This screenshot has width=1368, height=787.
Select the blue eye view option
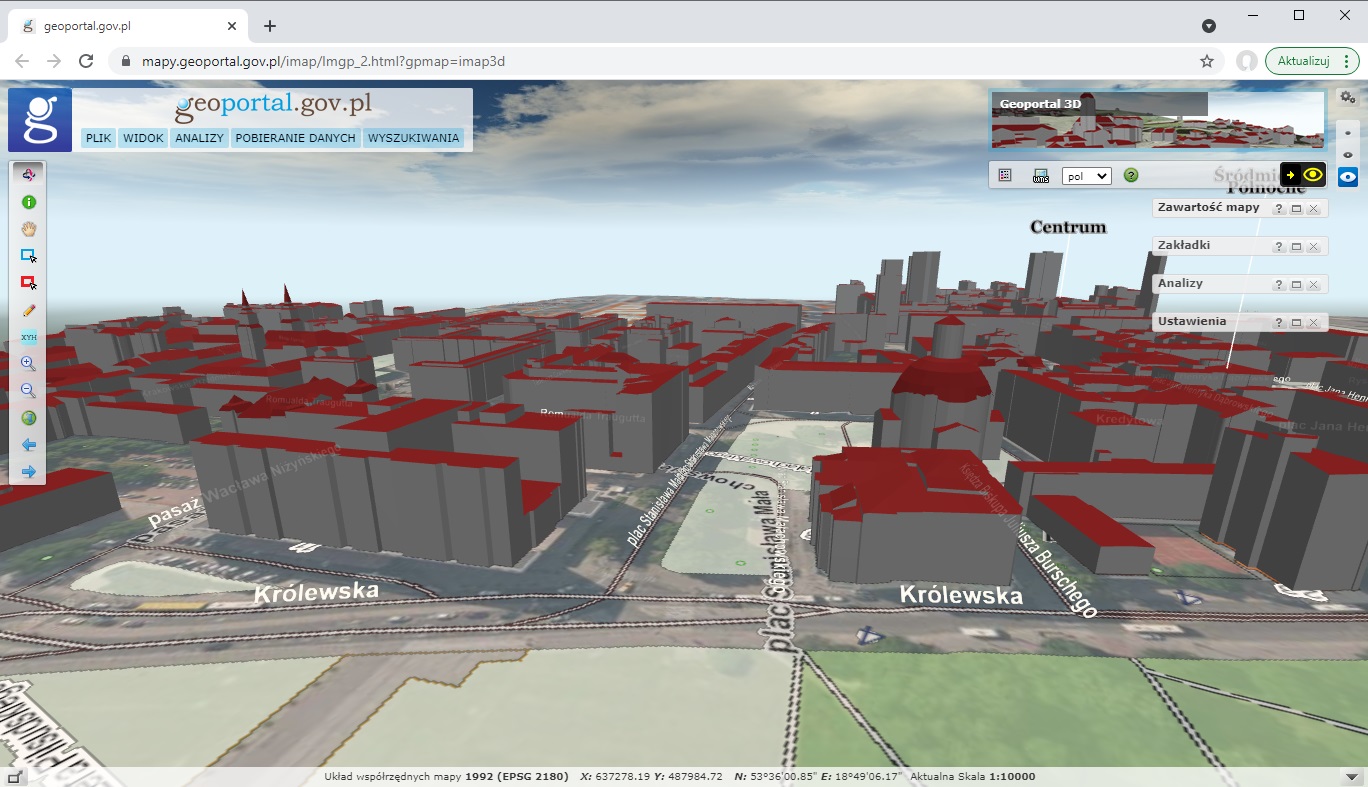point(1348,177)
